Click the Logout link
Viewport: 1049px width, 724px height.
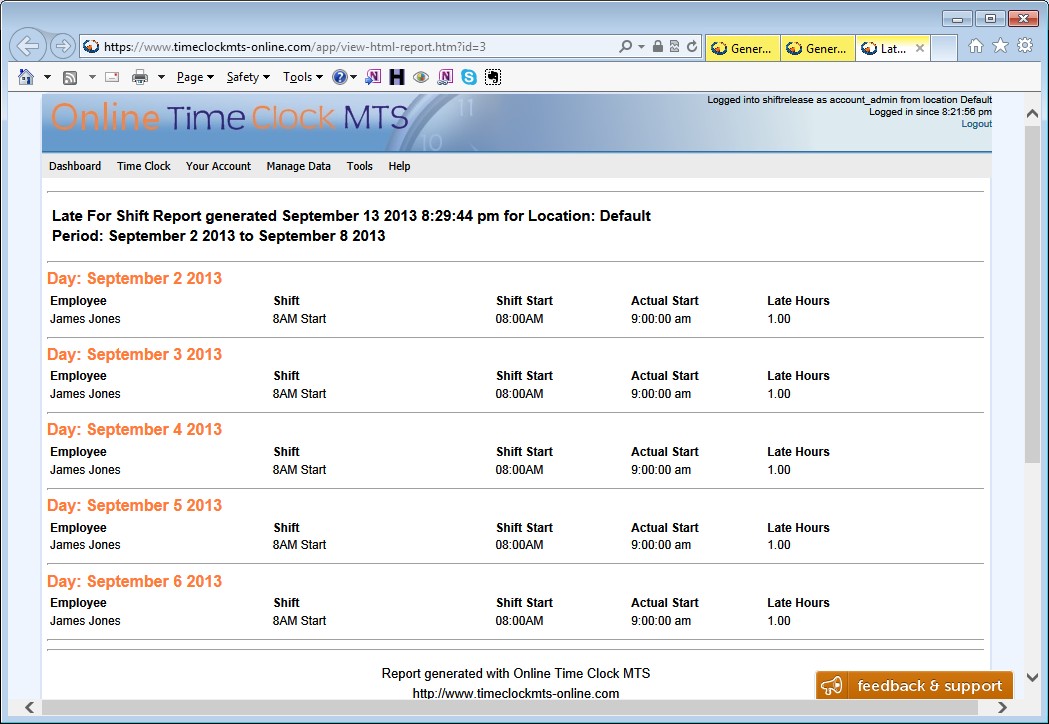click(x=977, y=124)
